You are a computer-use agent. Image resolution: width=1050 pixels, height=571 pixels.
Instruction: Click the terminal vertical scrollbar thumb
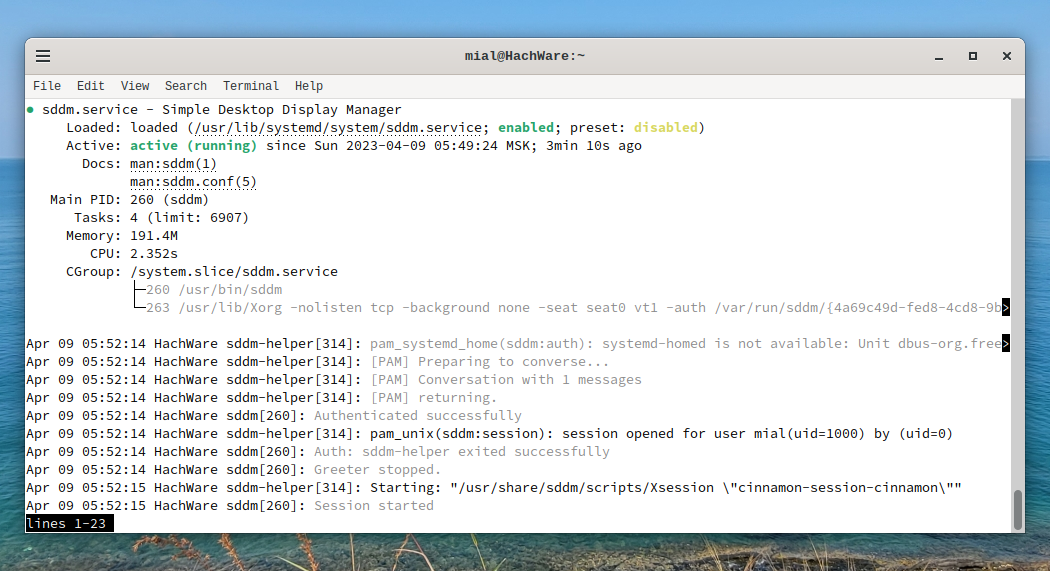1018,509
